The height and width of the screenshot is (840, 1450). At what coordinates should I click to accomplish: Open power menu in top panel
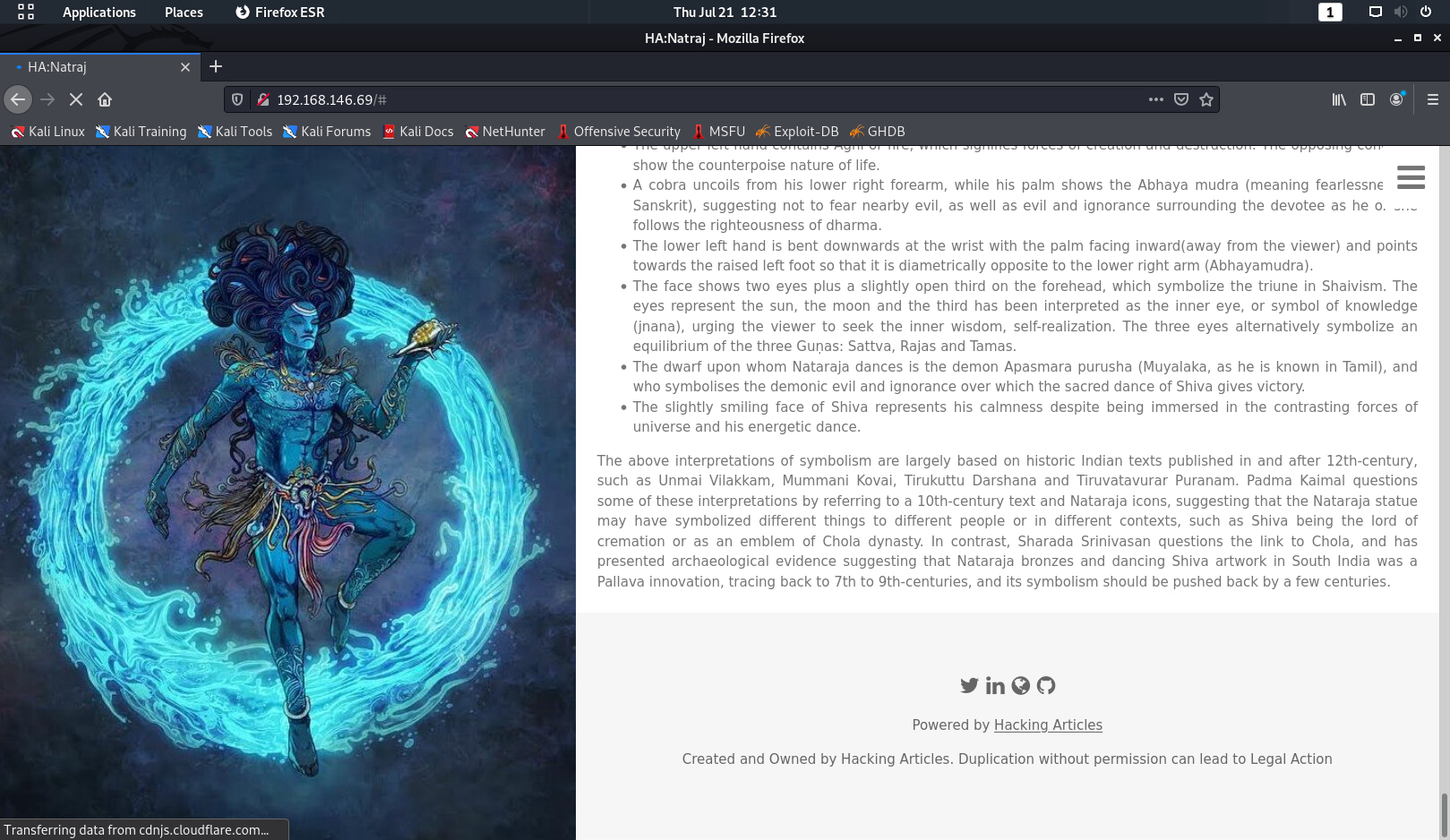pyautogui.click(x=1426, y=12)
